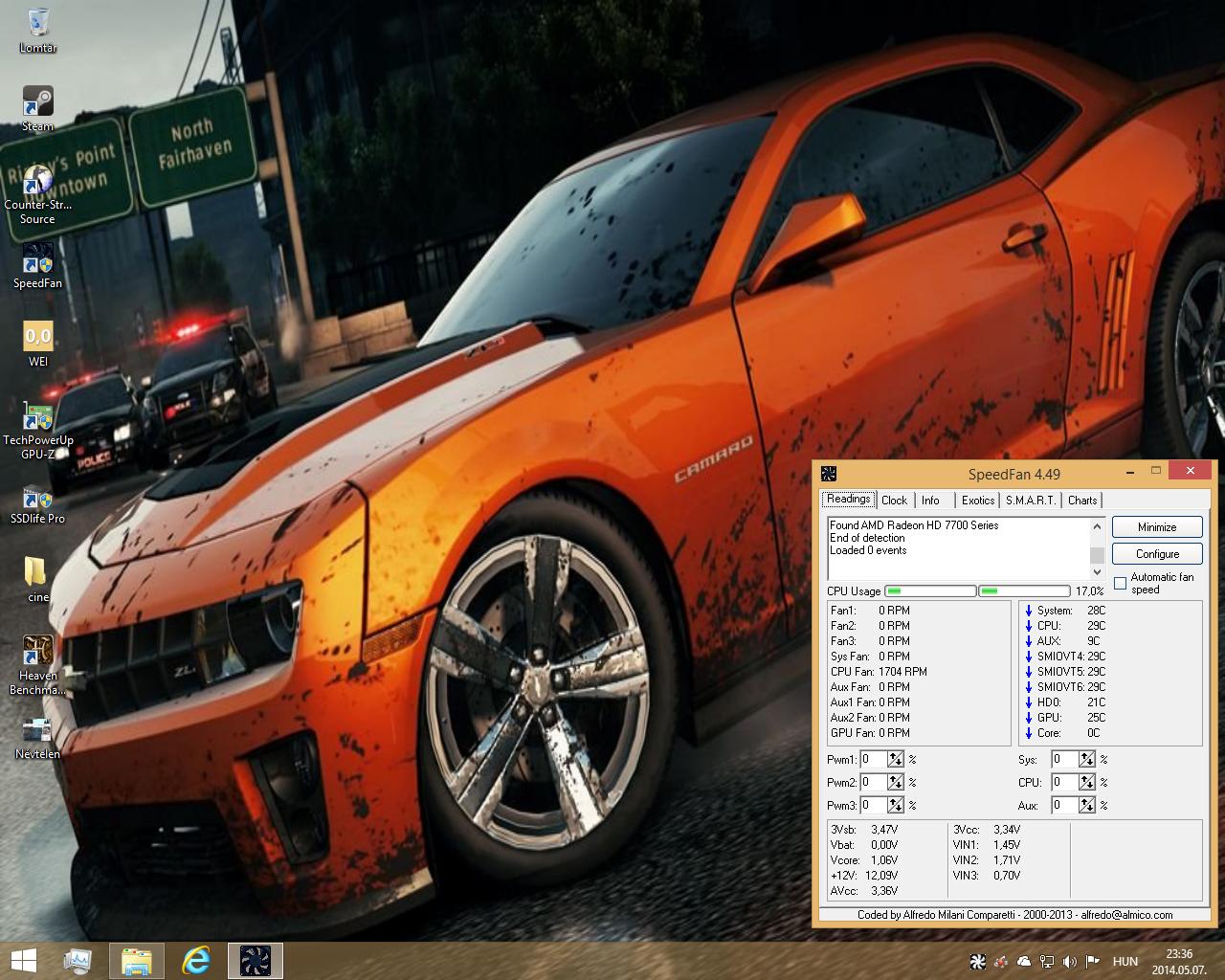Select the Counter-Strike Source desktop shortcut

[x=37, y=194]
